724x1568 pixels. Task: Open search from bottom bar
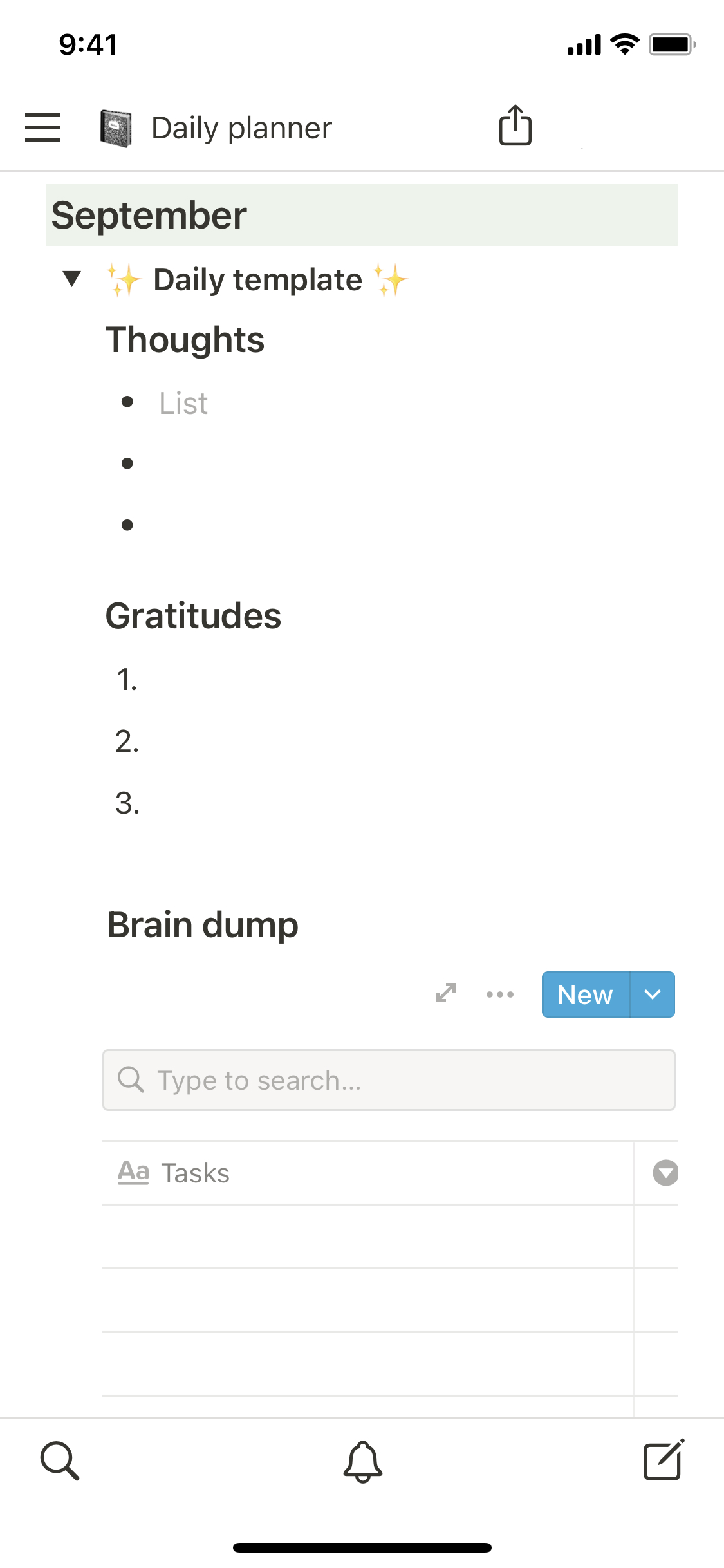[x=60, y=1461]
